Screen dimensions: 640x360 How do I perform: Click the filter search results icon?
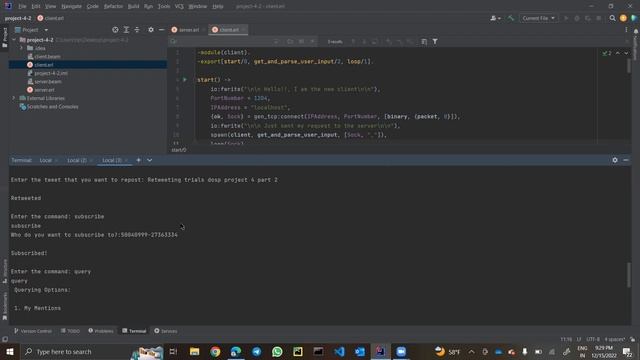click(x=435, y=41)
